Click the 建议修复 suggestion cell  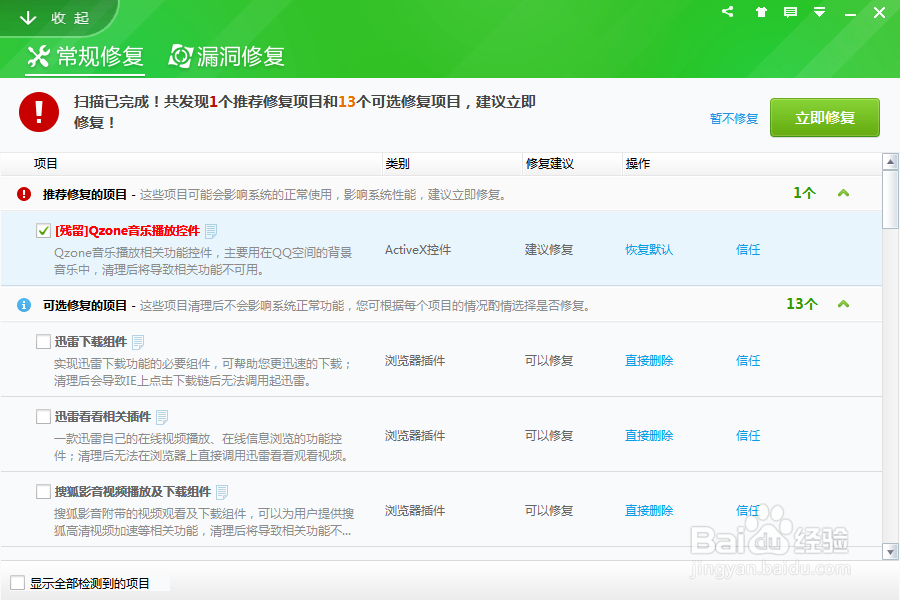[549, 250]
